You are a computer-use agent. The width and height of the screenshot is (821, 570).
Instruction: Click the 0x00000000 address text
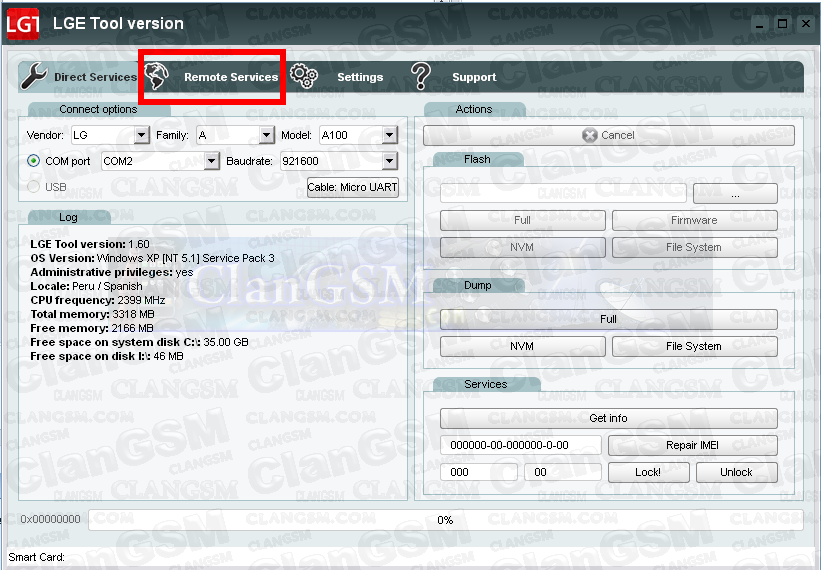click(x=50, y=519)
